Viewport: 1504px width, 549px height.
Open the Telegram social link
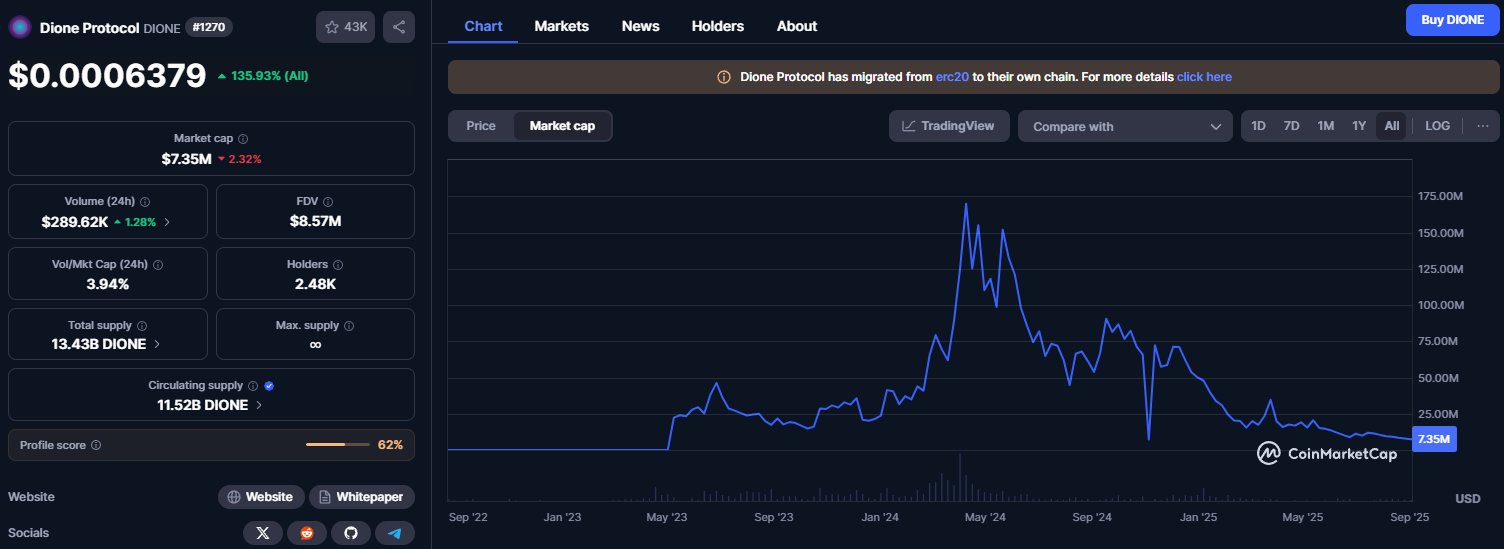(x=395, y=533)
